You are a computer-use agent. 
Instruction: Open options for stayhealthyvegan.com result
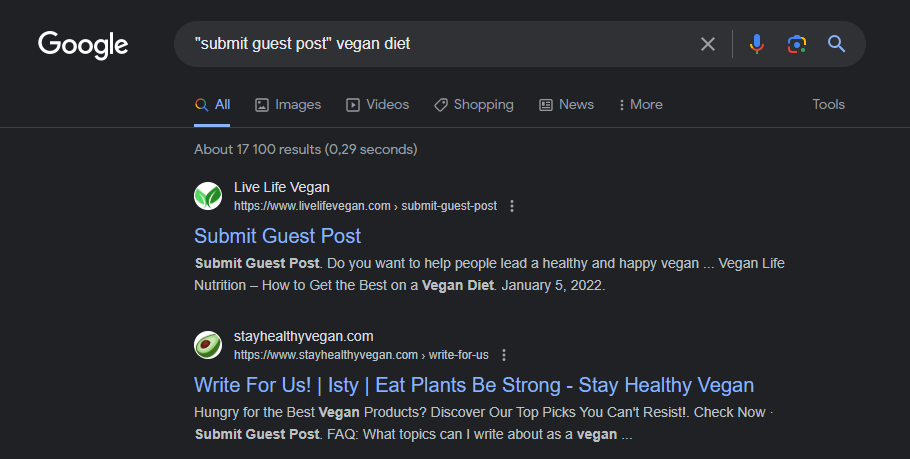click(504, 355)
